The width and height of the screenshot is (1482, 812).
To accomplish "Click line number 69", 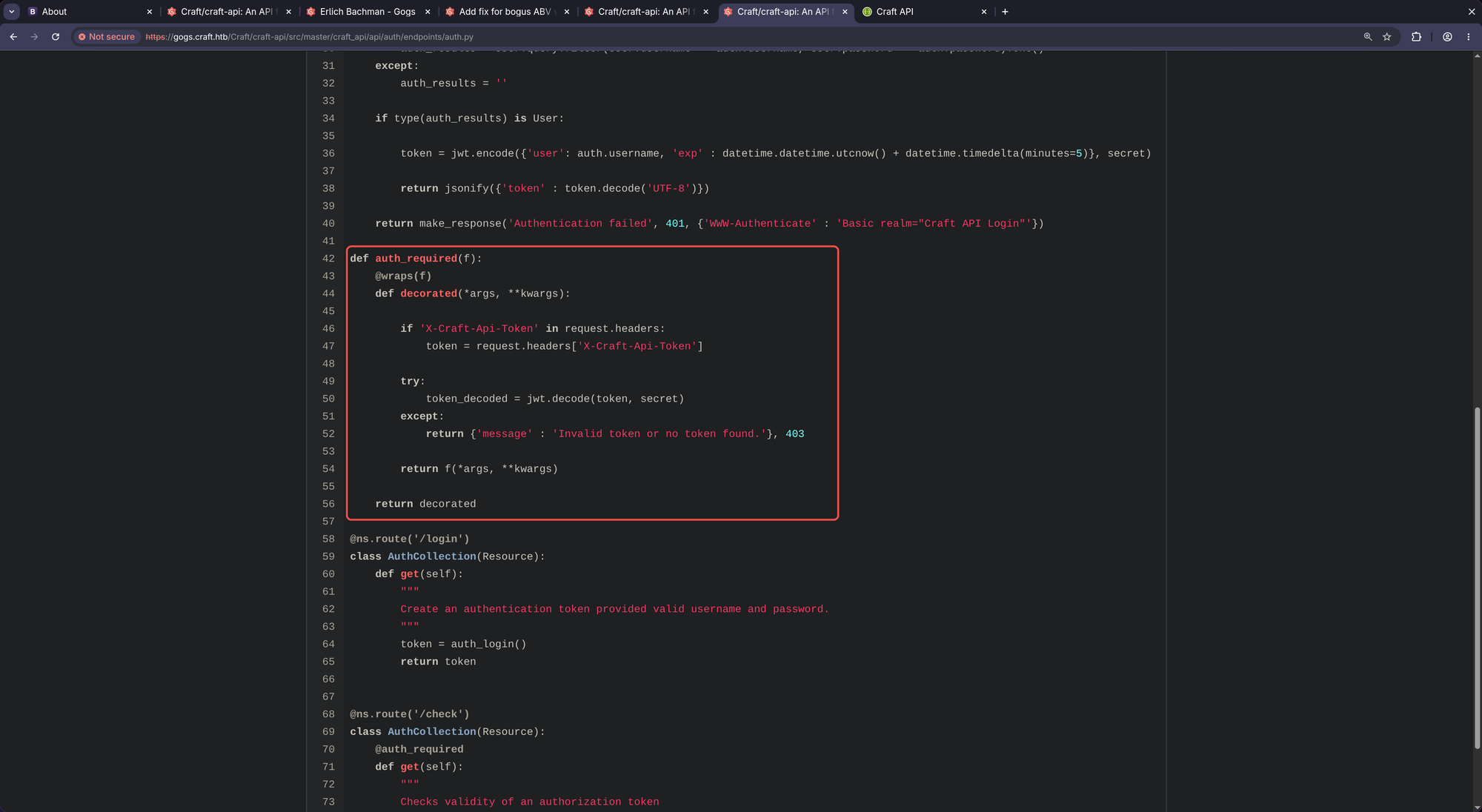I will [x=328, y=731].
